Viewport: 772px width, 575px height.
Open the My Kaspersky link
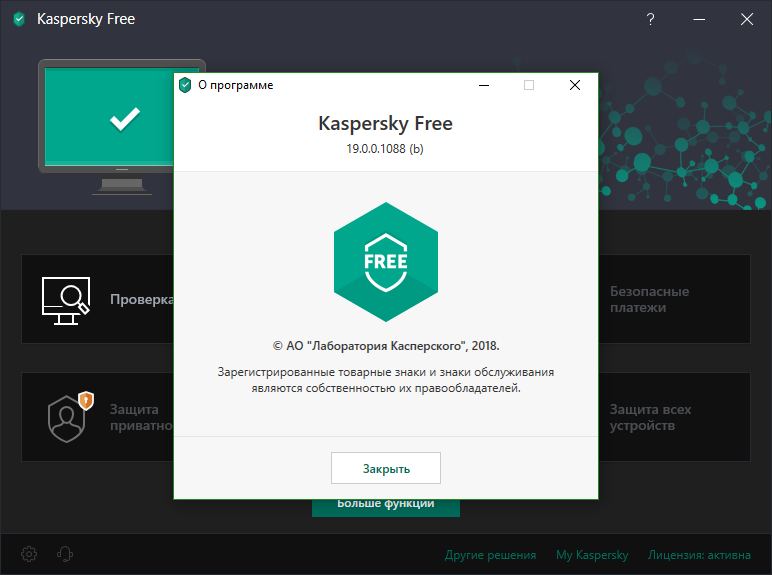[592, 555]
